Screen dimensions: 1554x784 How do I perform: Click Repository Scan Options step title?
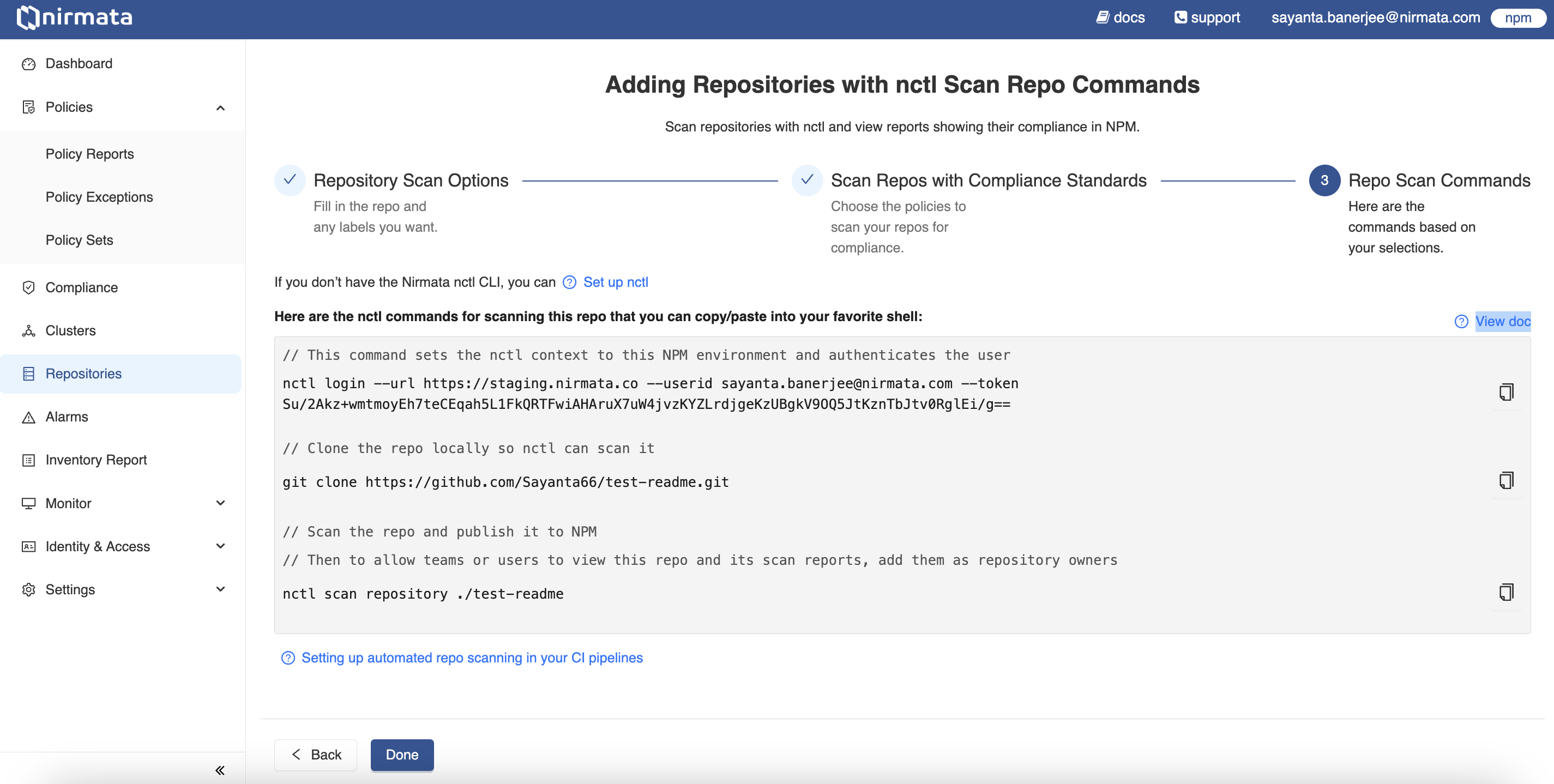point(411,180)
